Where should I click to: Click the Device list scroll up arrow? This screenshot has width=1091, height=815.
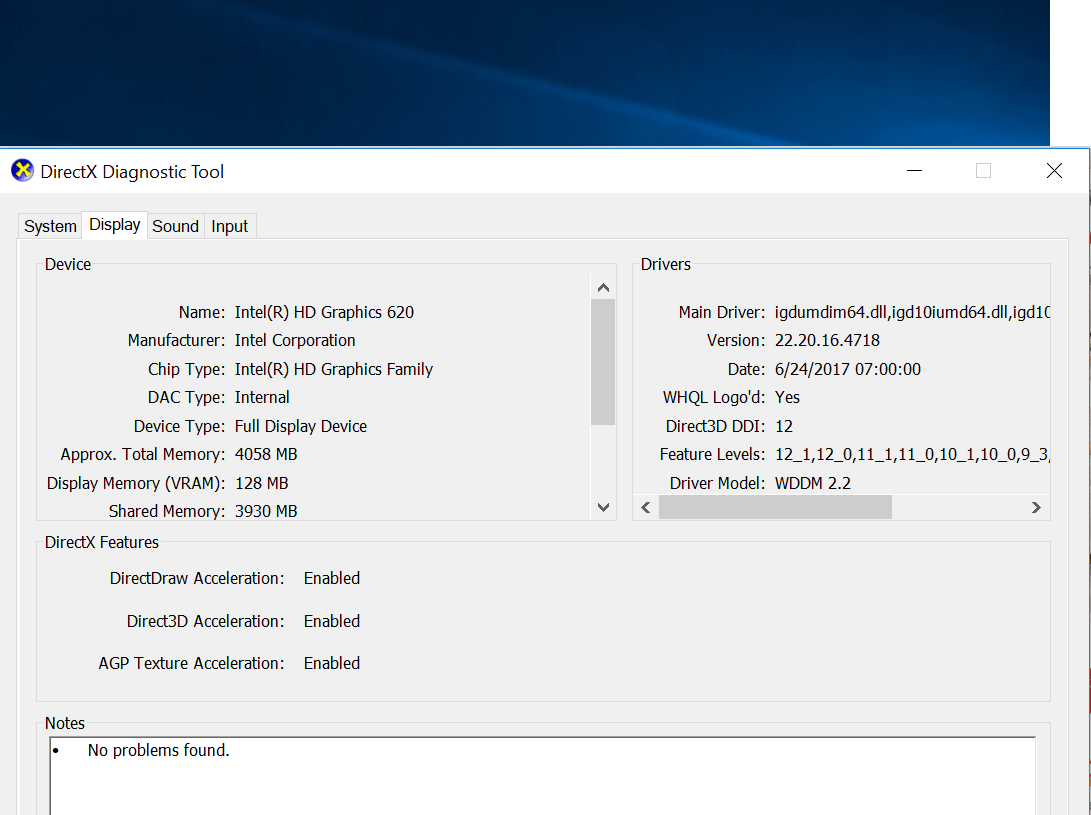coord(603,287)
